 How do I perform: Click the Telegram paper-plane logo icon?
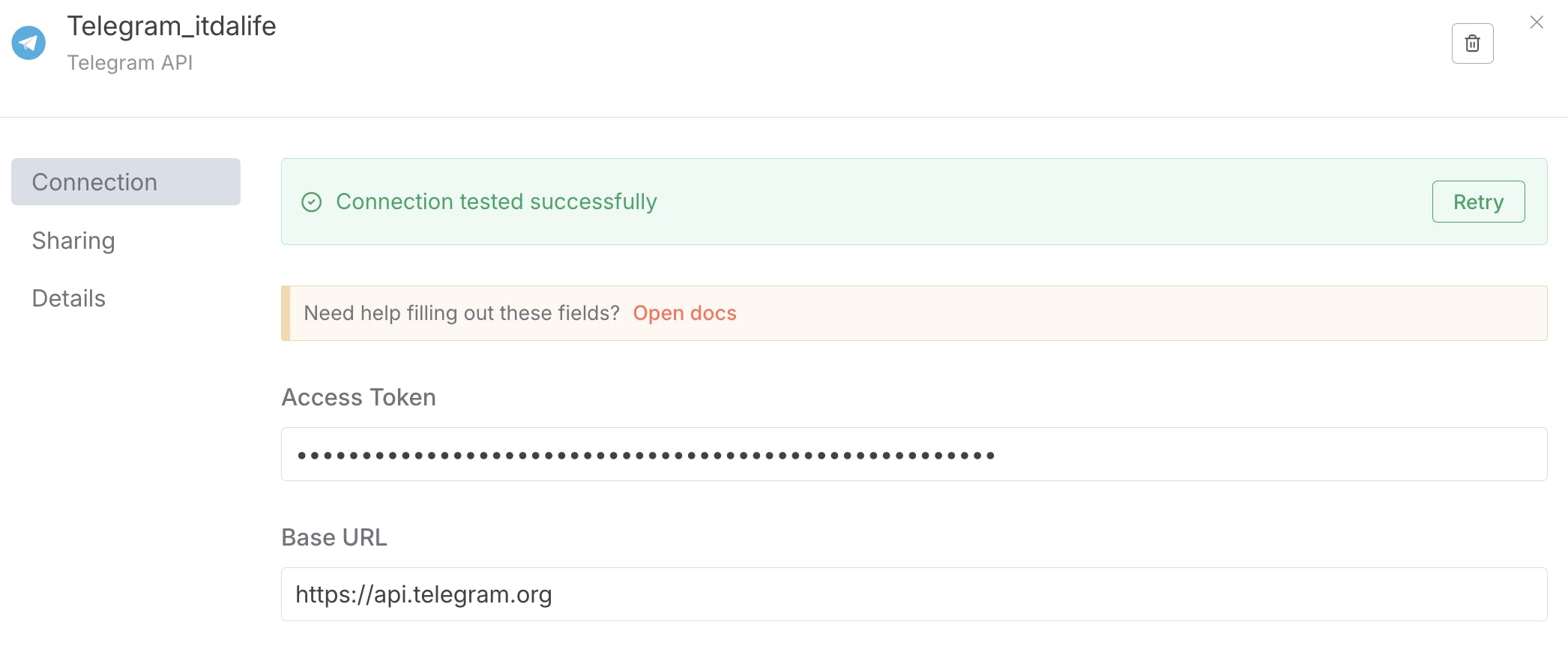tap(28, 43)
